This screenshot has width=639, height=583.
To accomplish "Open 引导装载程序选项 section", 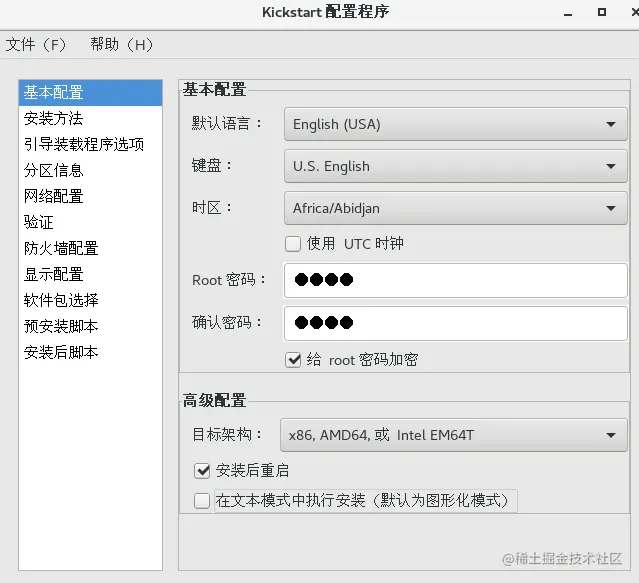I will click(90, 144).
